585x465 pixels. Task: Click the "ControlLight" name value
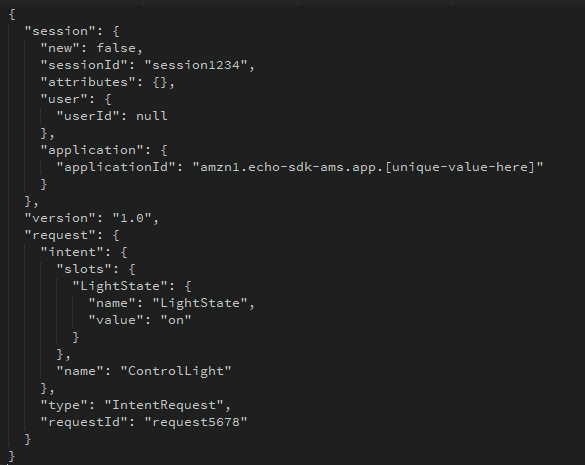(x=176, y=371)
